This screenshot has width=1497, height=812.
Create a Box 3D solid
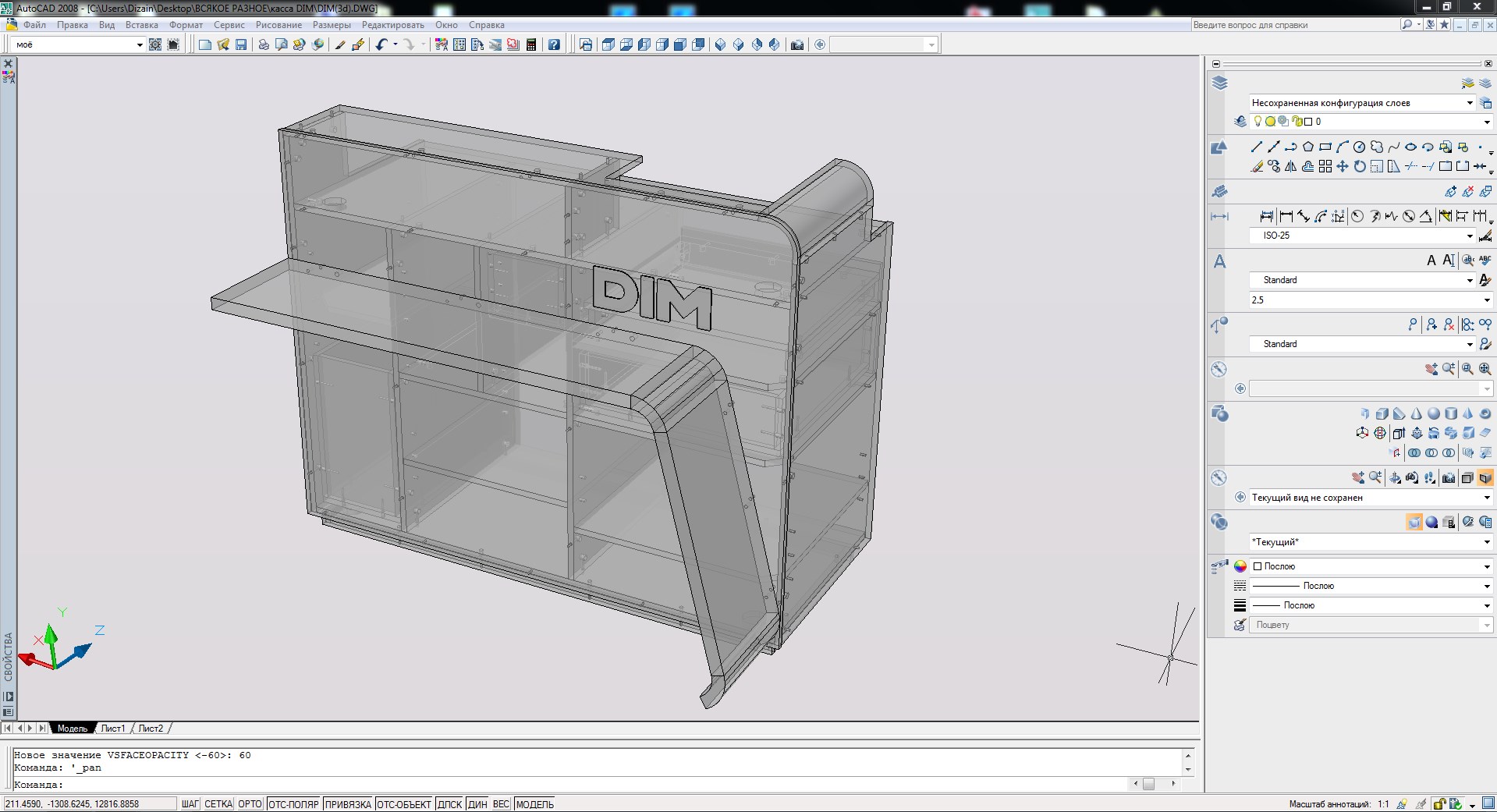[1382, 413]
